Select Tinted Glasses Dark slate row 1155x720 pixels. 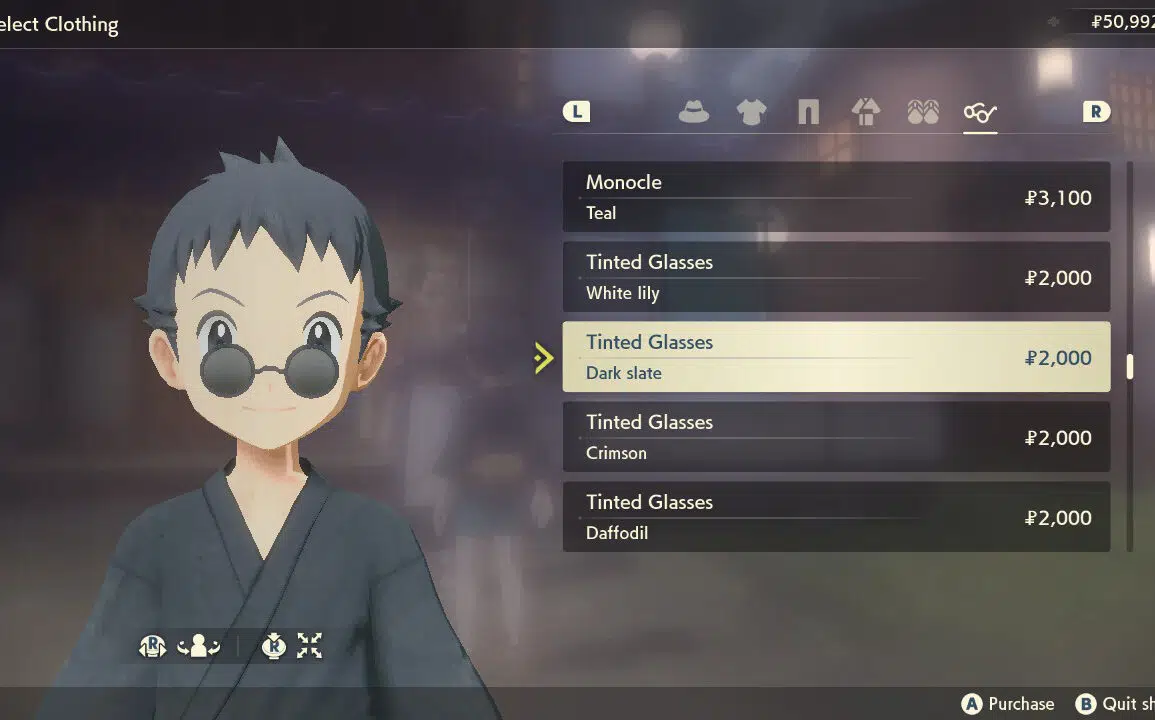[836, 357]
